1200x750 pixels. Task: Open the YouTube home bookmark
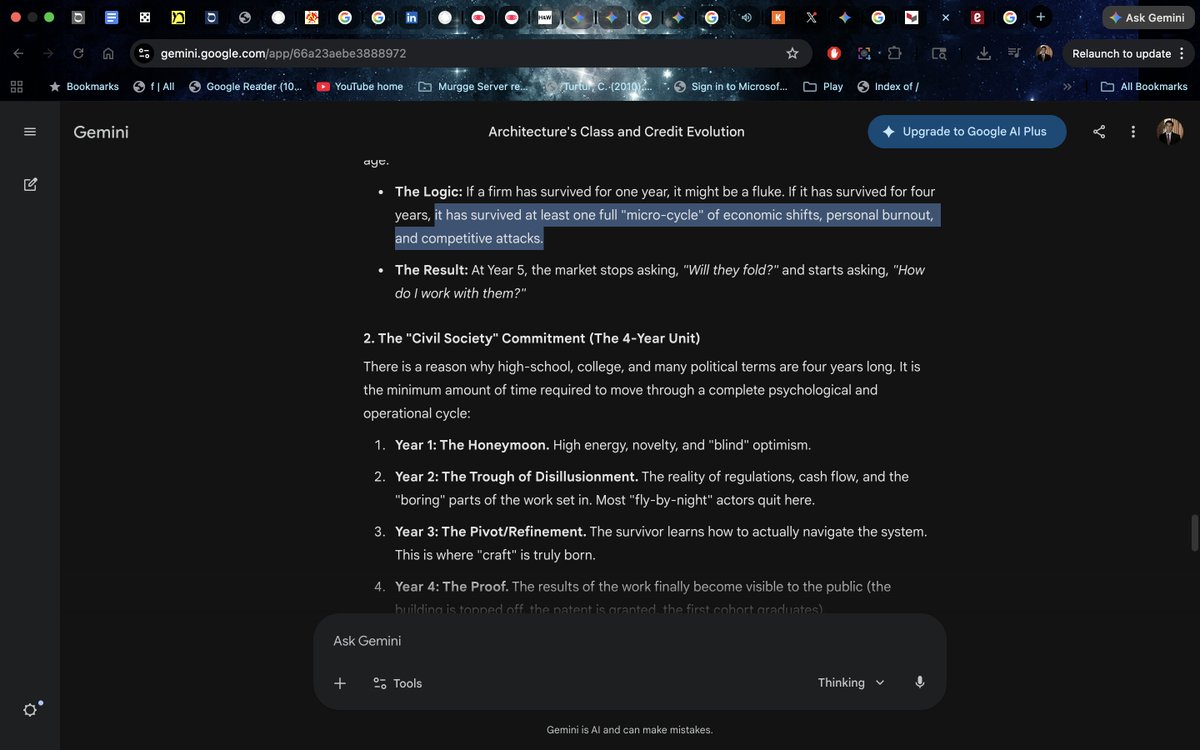[360, 87]
